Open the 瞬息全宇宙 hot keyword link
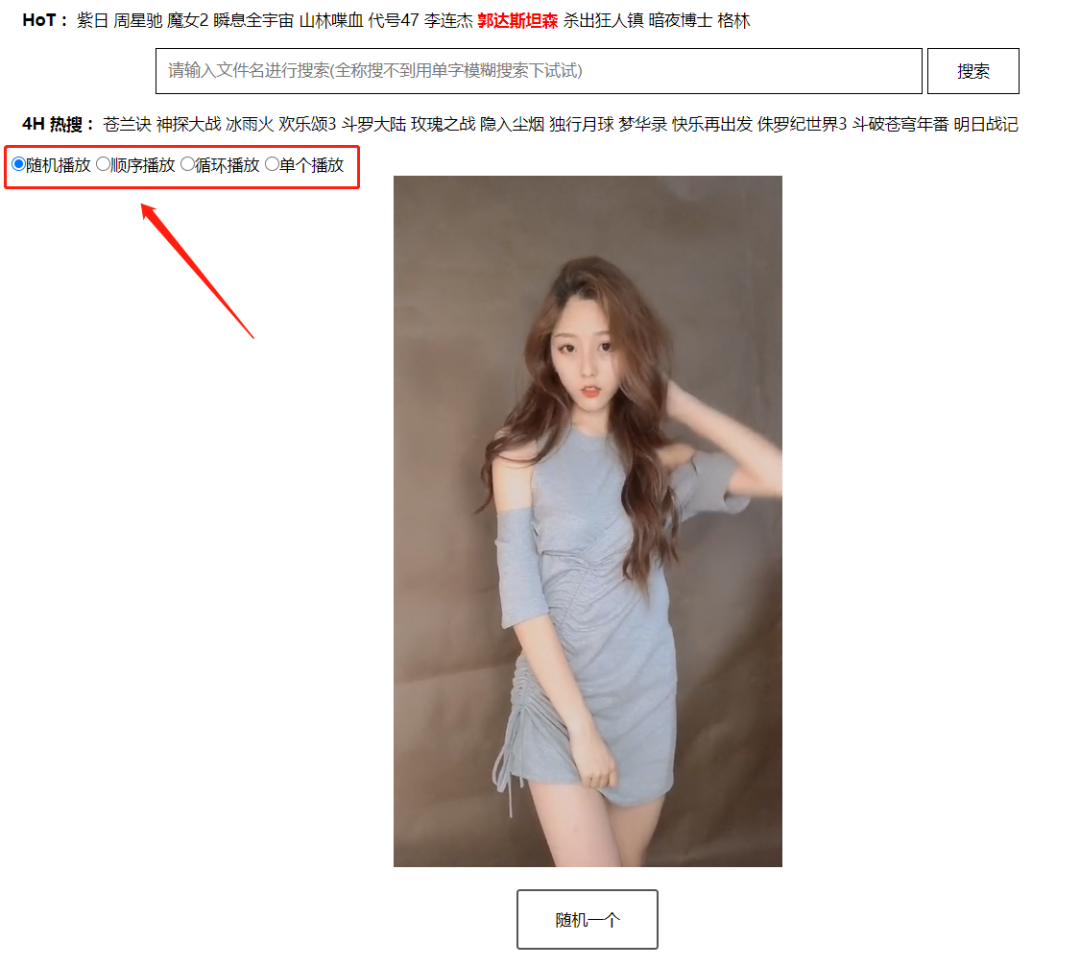 point(253,21)
